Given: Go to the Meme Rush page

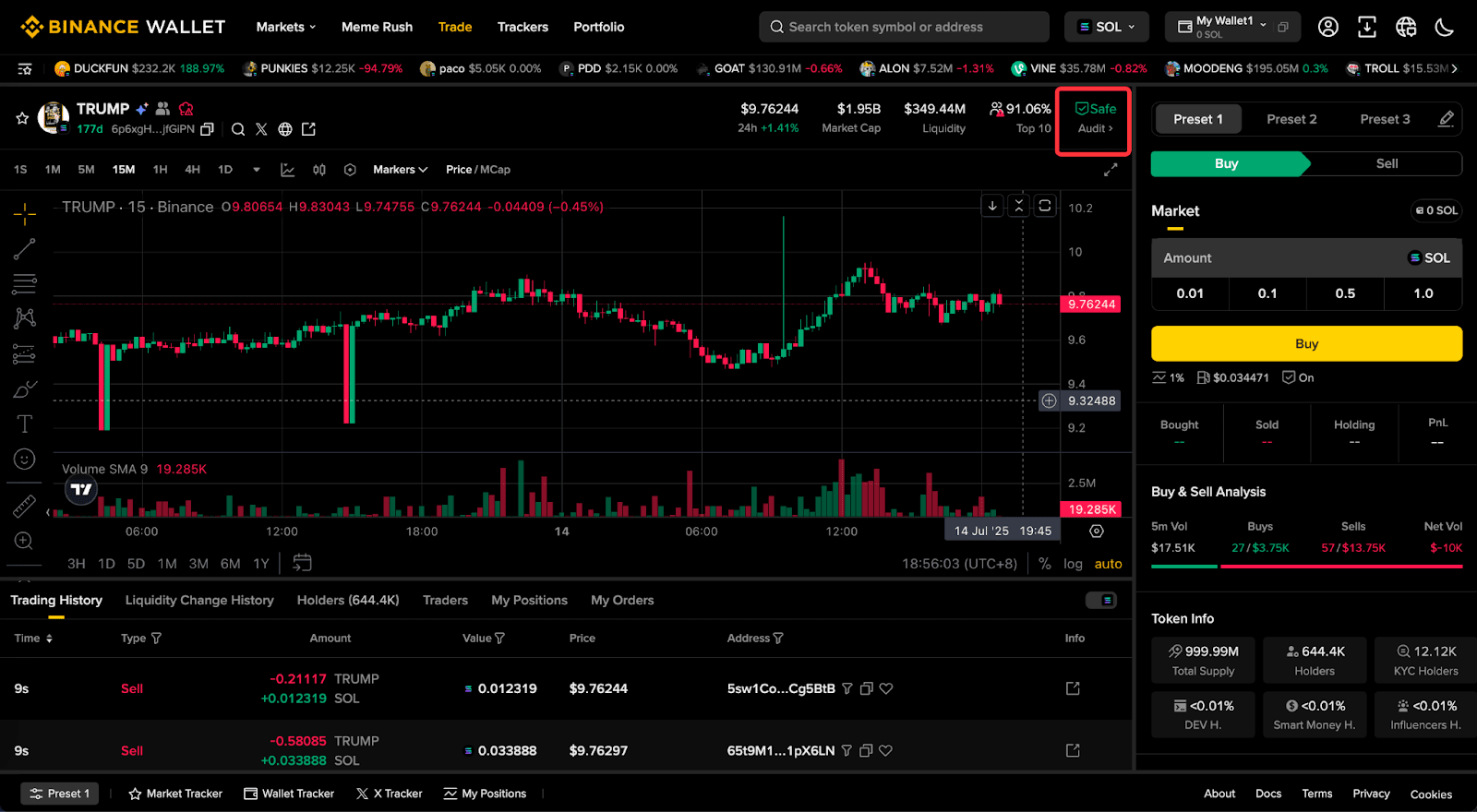Looking at the screenshot, I should pos(377,27).
